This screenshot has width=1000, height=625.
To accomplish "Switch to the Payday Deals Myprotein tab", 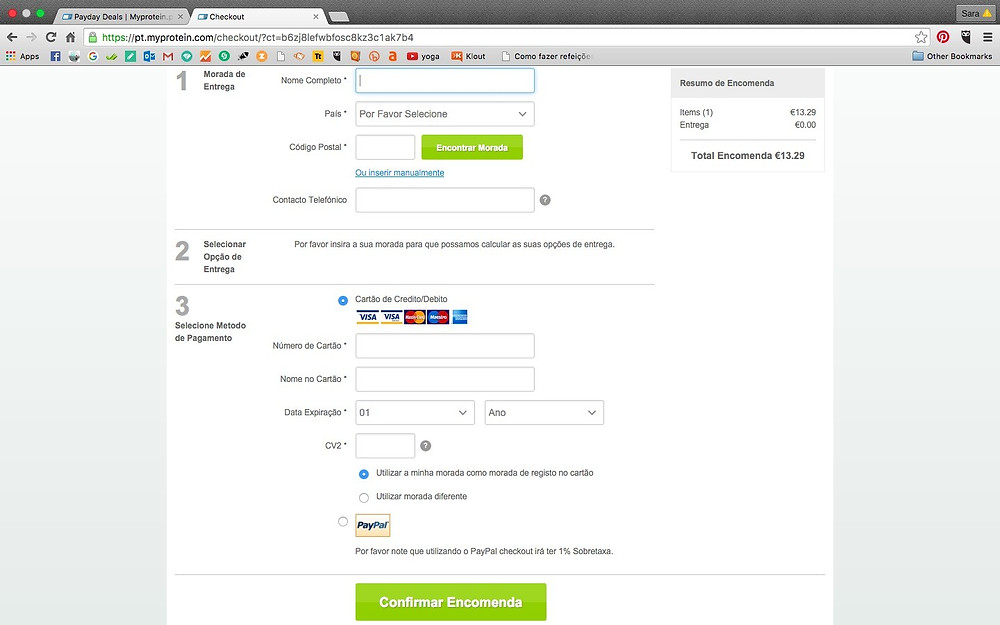I will 121,17.
